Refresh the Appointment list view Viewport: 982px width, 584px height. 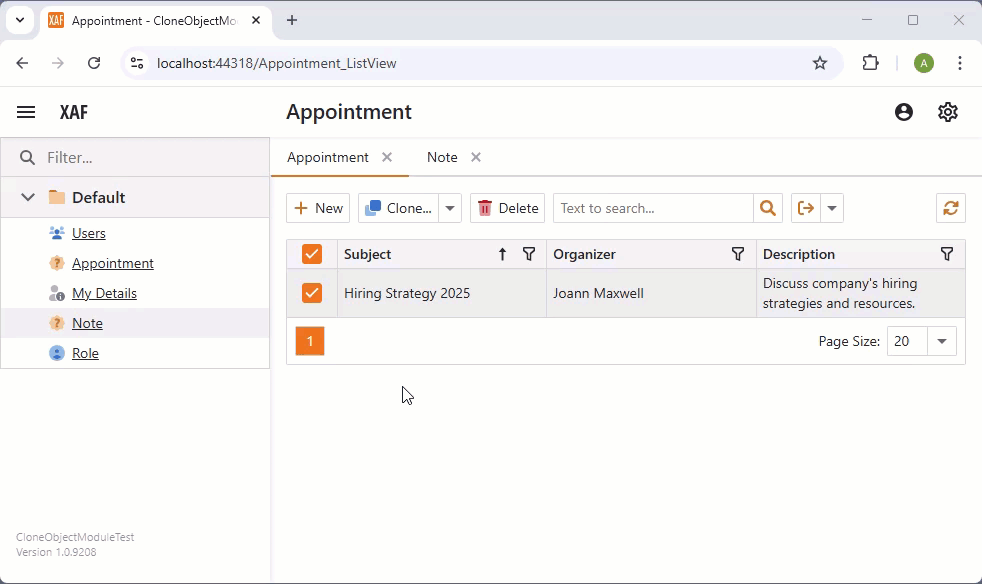tap(949, 208)
